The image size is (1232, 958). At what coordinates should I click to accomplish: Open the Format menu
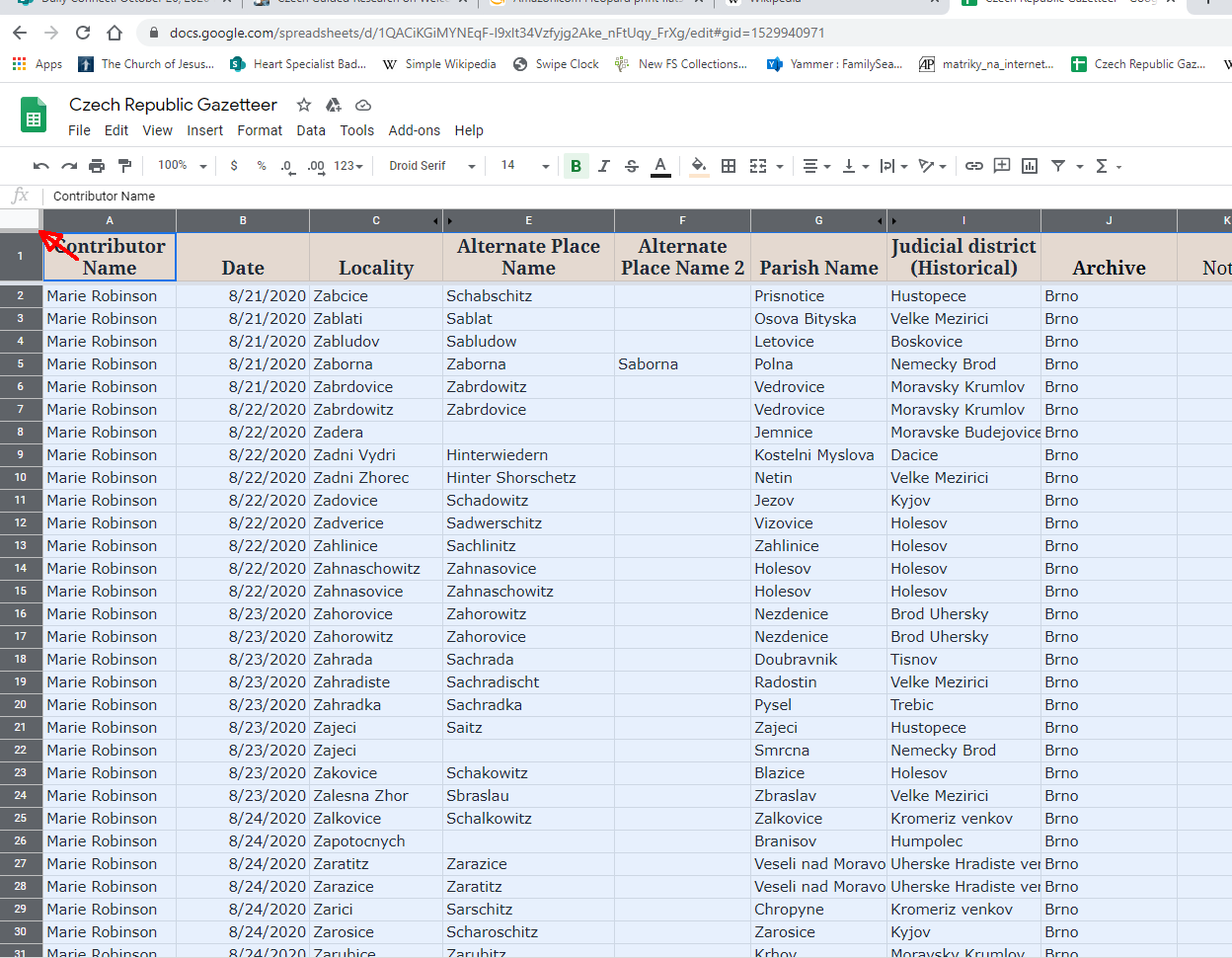pyautogui.click(x=260, y=130)
